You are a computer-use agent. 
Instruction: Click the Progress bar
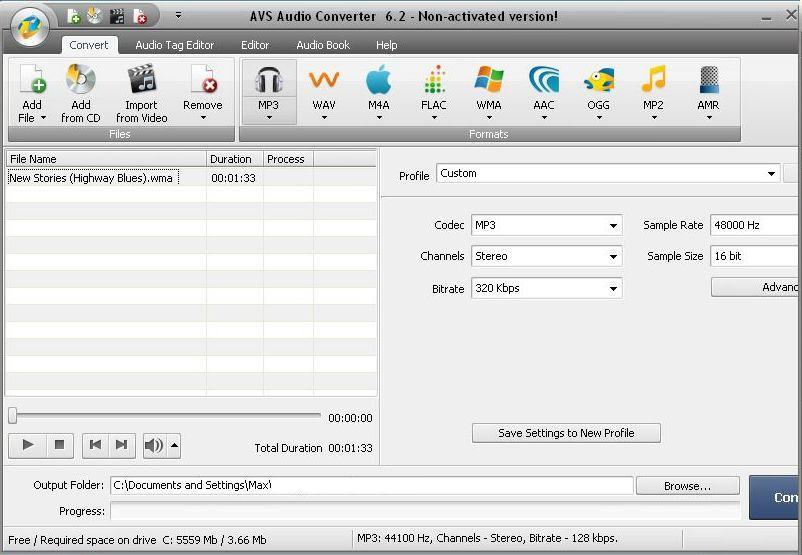425,510
